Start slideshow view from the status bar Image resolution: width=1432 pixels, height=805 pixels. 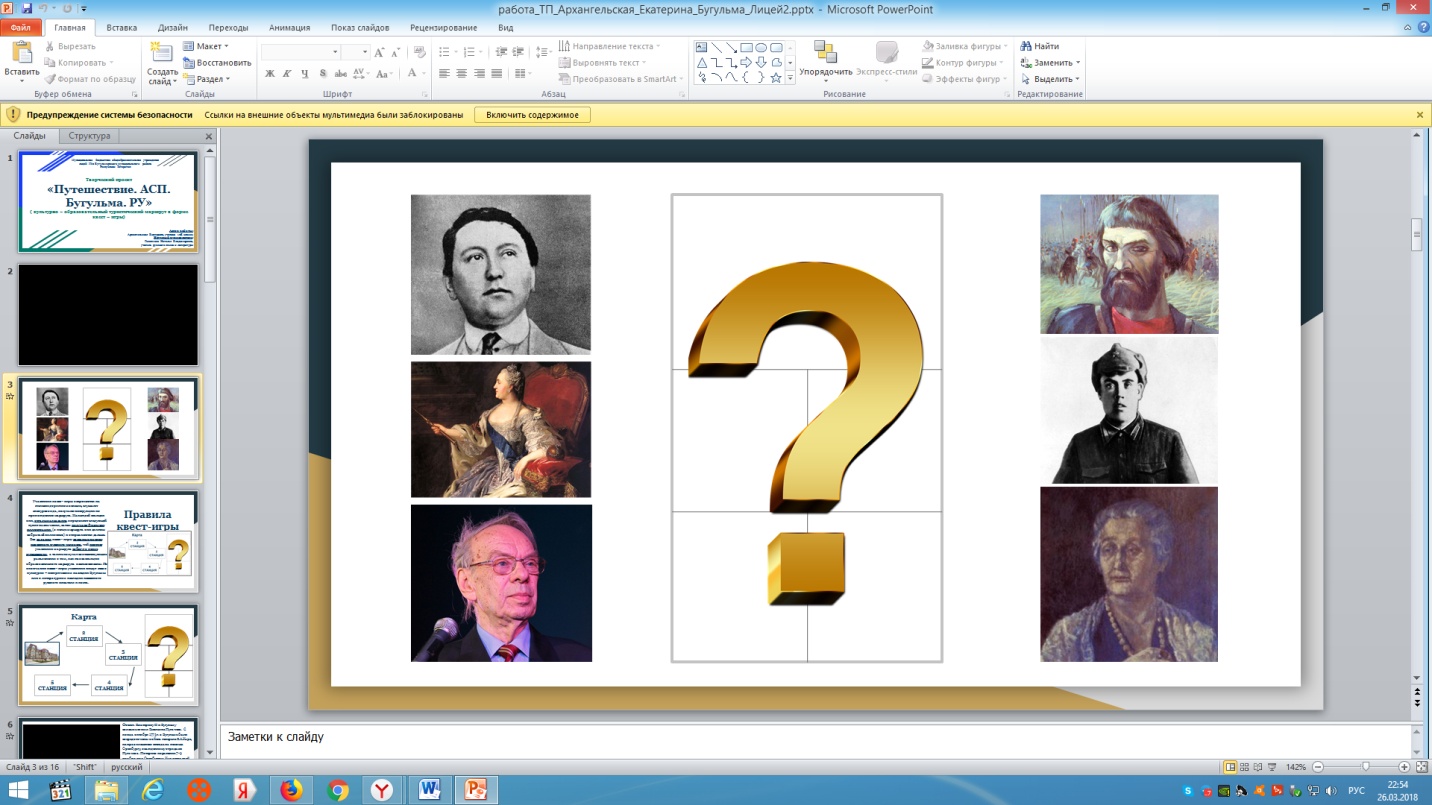coord(1273,766)
